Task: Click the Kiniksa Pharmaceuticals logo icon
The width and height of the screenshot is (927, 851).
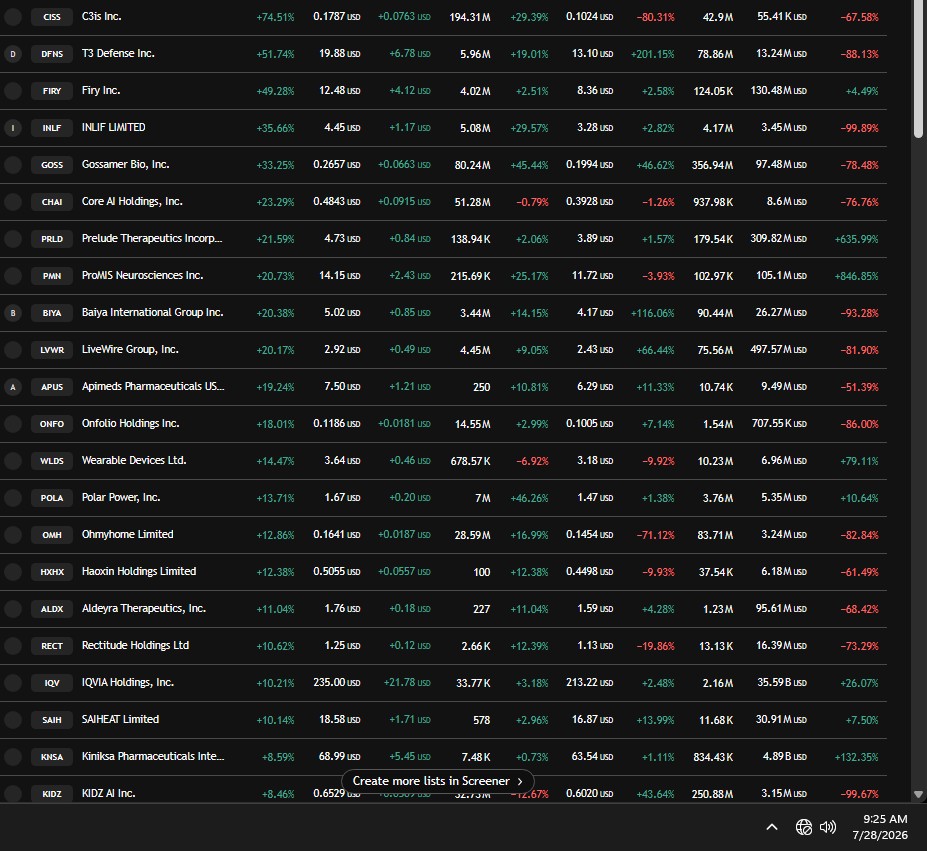Action: click(x=13, y=757)
